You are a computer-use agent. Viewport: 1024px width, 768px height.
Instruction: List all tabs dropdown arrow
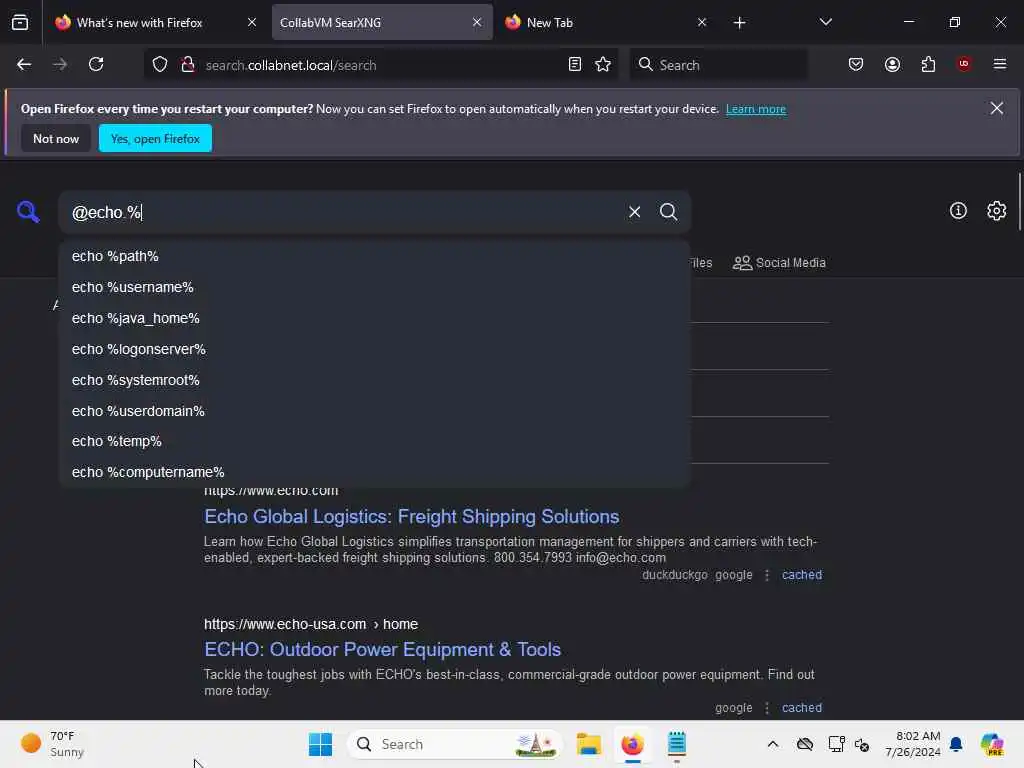click(825, 22)
